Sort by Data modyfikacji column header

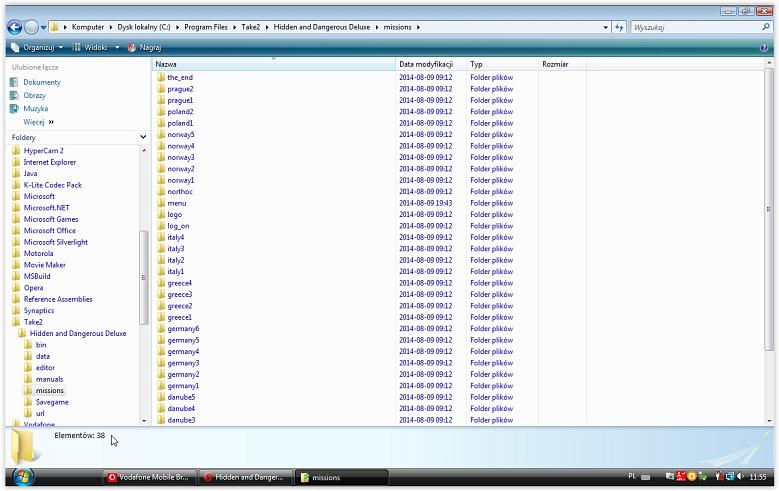click(x=431, y=64)
